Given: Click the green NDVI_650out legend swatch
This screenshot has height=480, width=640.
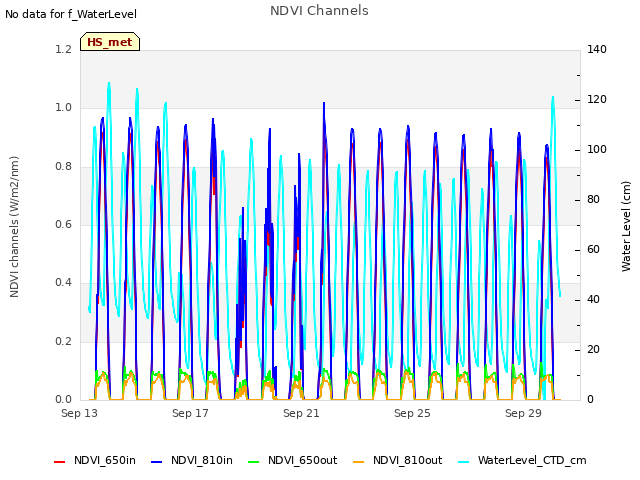Looking at the screenshot, I should pos(254,462).
